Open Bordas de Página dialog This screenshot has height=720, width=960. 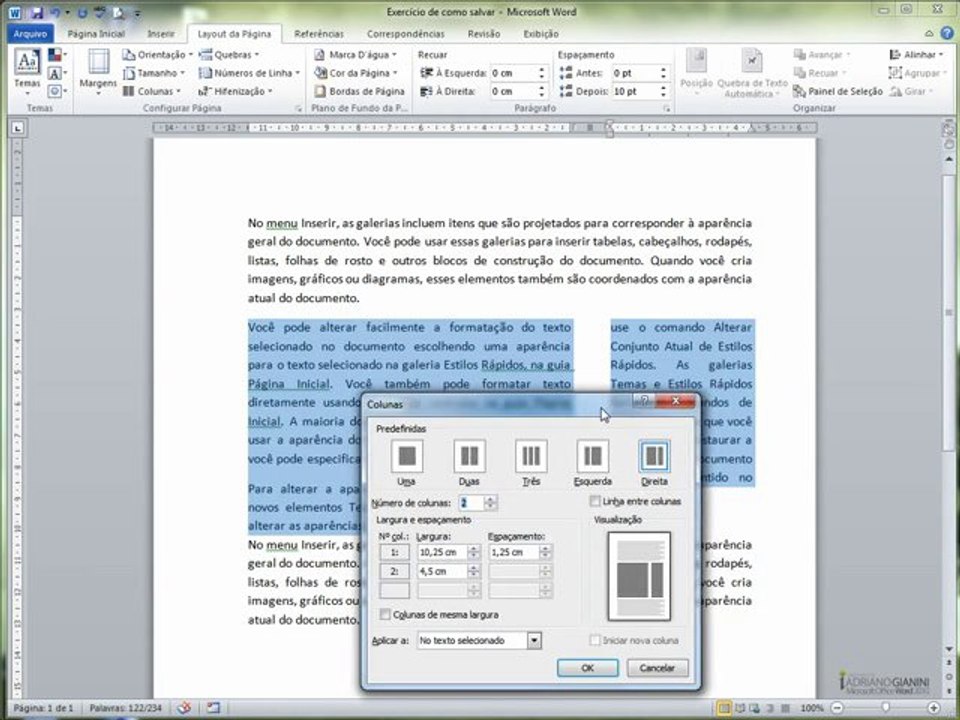point(359,91)
